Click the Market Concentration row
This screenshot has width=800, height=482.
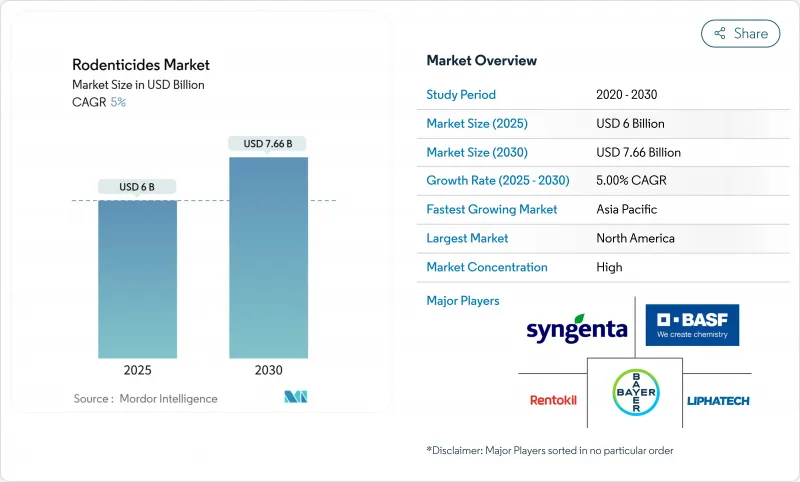point(588,267)
